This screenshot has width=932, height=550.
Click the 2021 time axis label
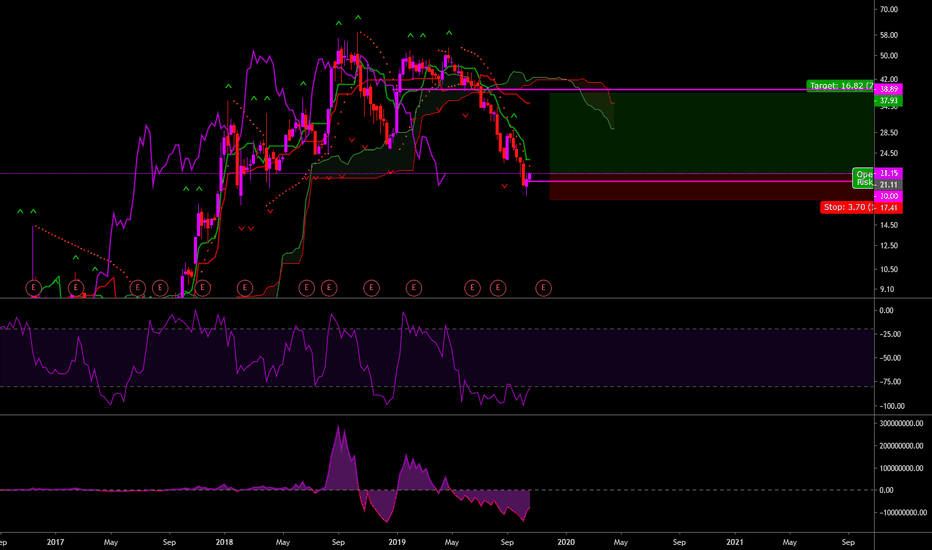coord(735,542)
